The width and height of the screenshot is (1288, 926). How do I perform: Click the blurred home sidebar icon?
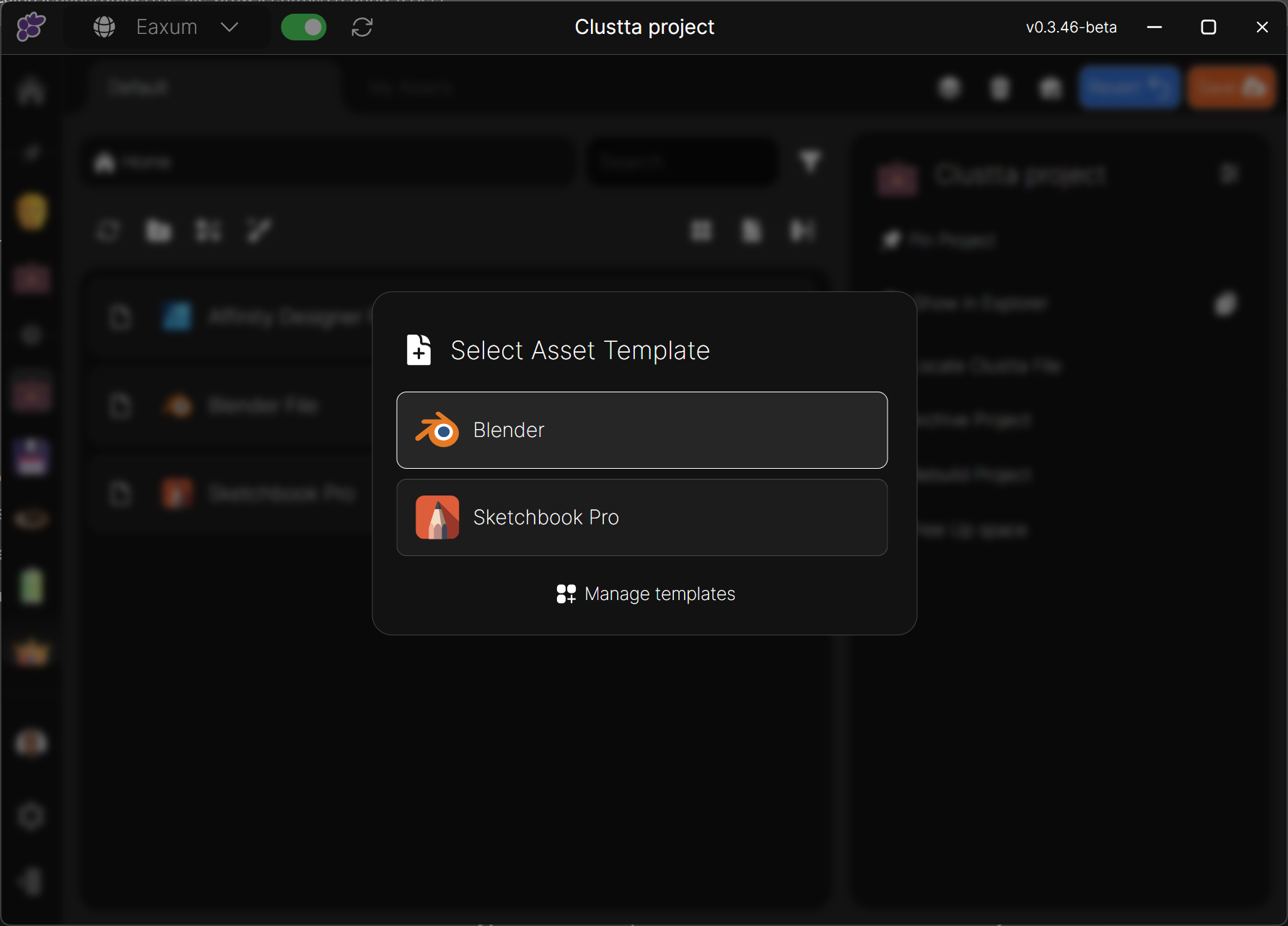(x=32, y=91)
